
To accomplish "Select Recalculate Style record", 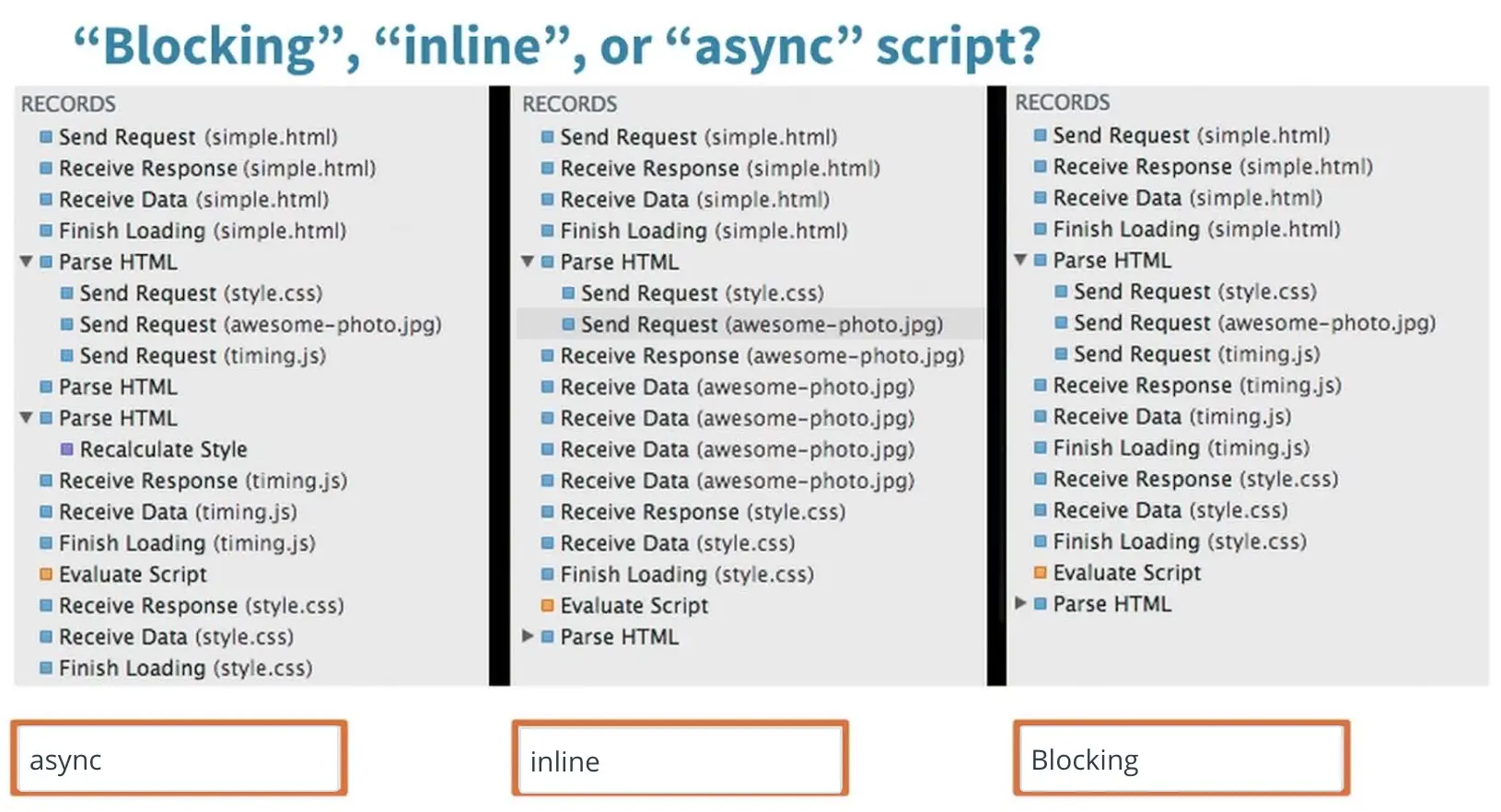I will 163,449.
